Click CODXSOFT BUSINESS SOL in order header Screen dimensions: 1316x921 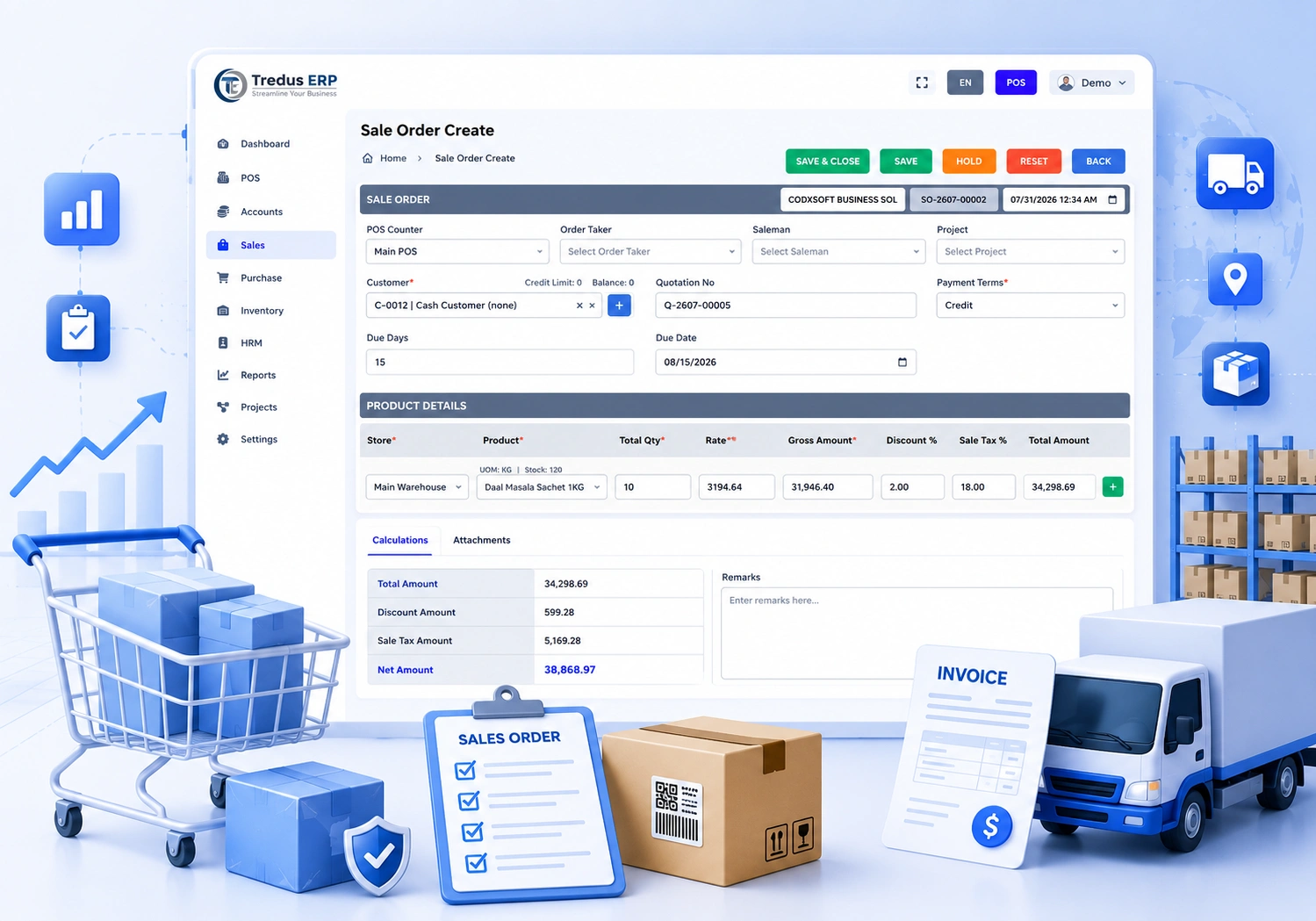point(843,199)
